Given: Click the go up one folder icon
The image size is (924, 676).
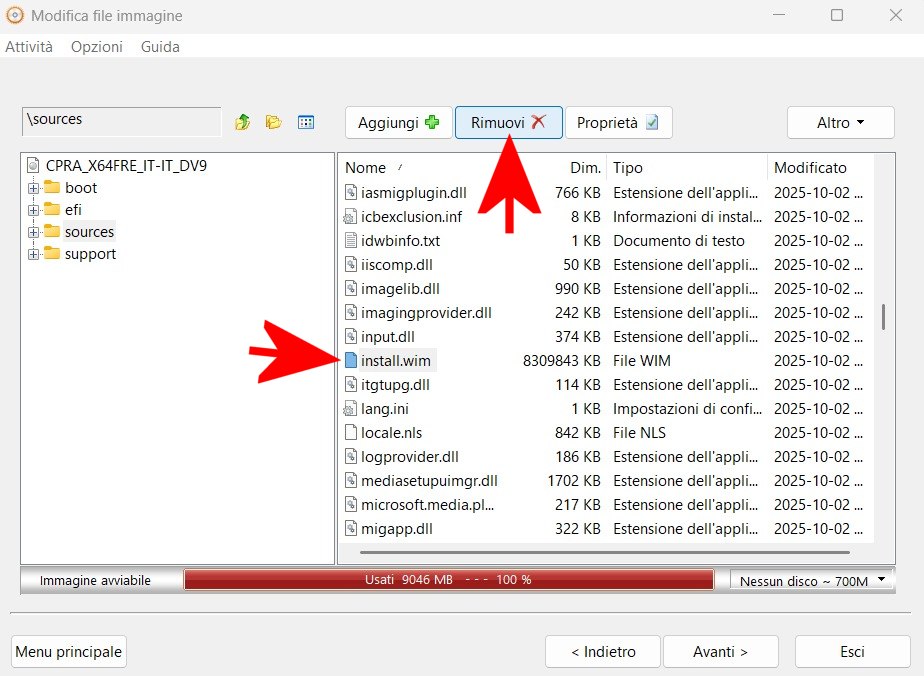Looking at the screenshot, I should [x=242, y=122].
